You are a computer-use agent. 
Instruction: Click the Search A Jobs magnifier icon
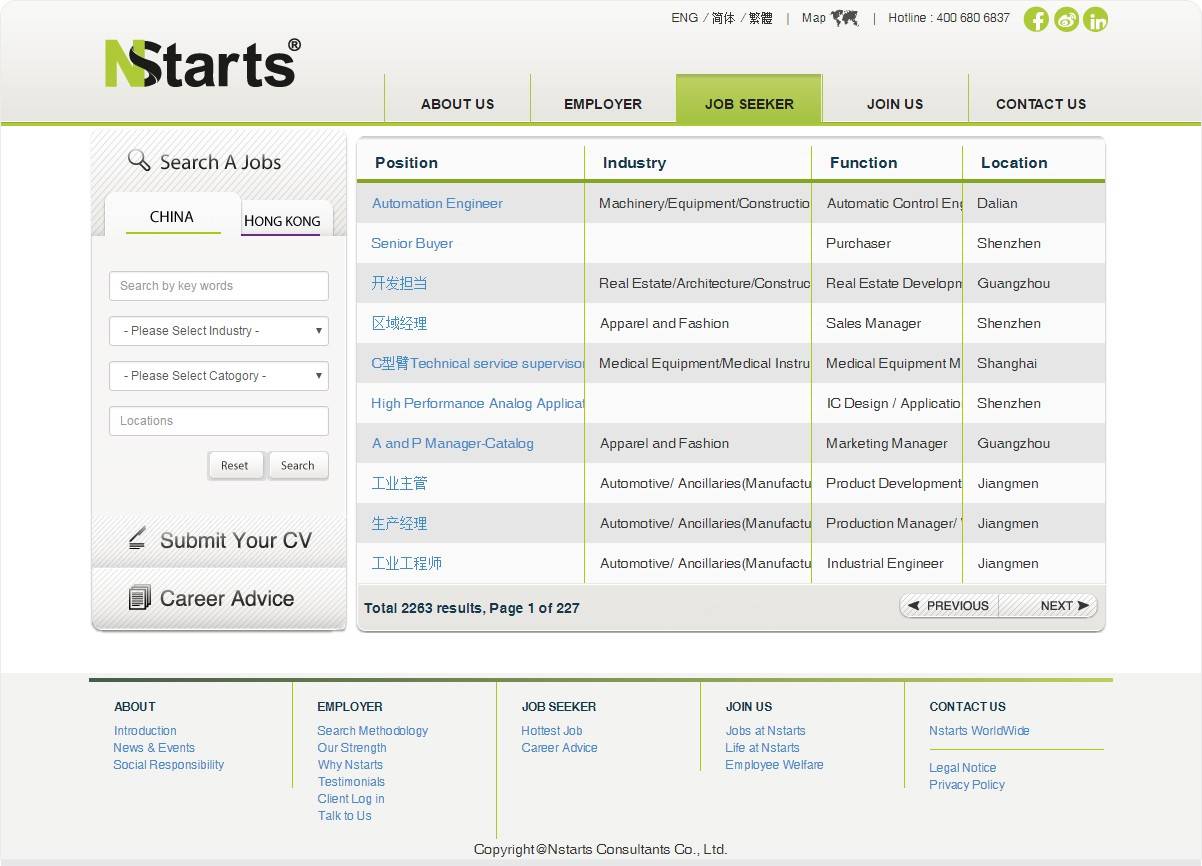pos(139,160)
